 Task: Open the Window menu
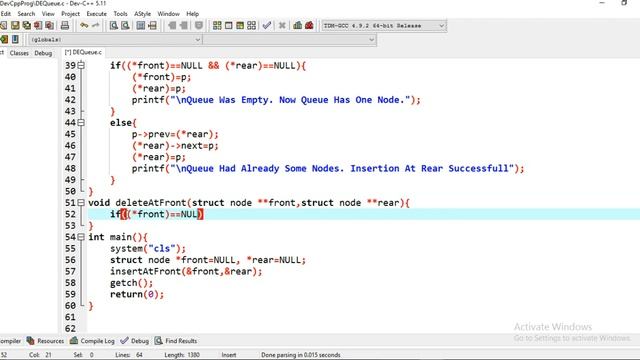tap(169, 13)
